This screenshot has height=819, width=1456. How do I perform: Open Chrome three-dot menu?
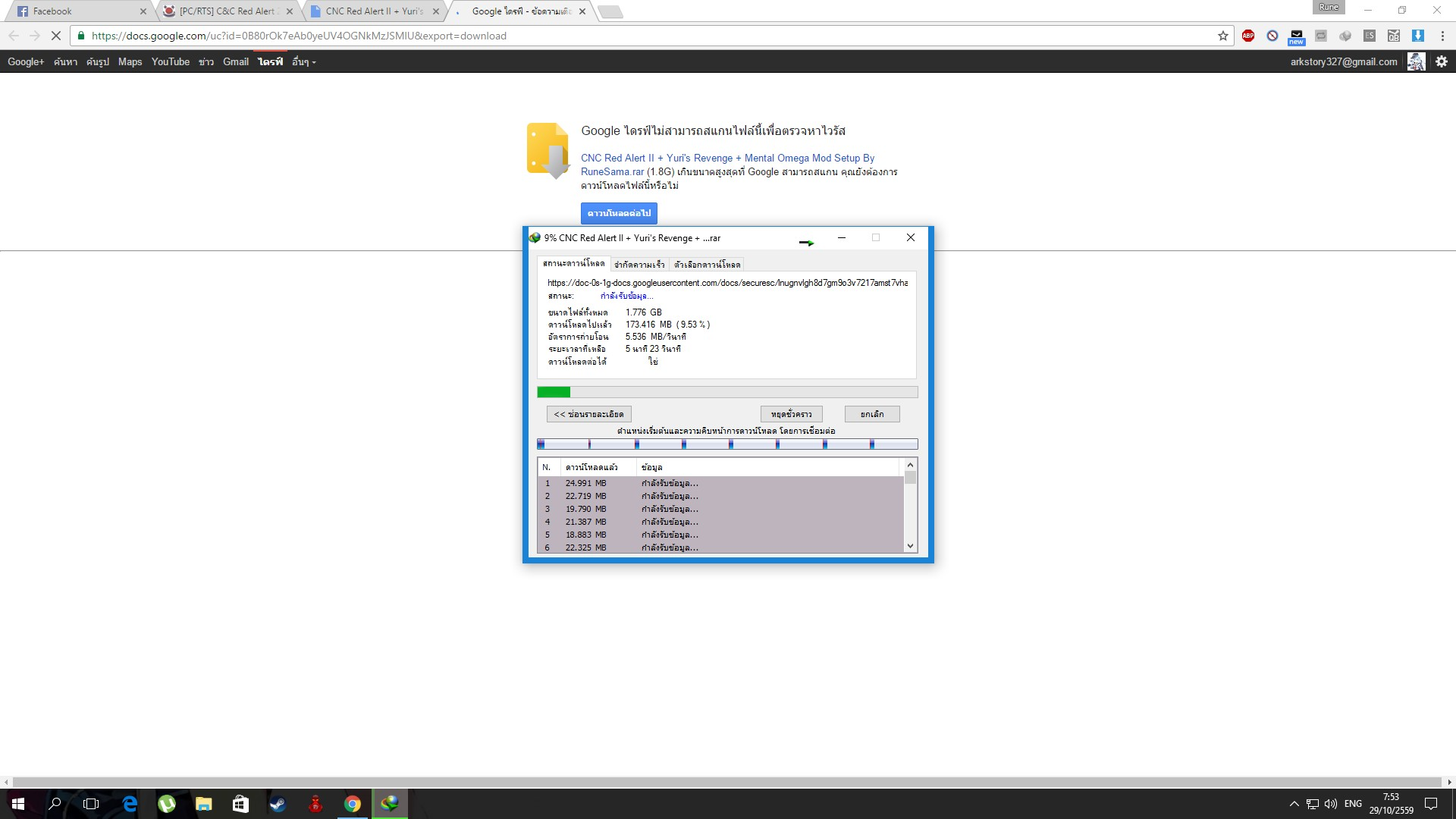pyautogui.click(x=1442, y=36)
